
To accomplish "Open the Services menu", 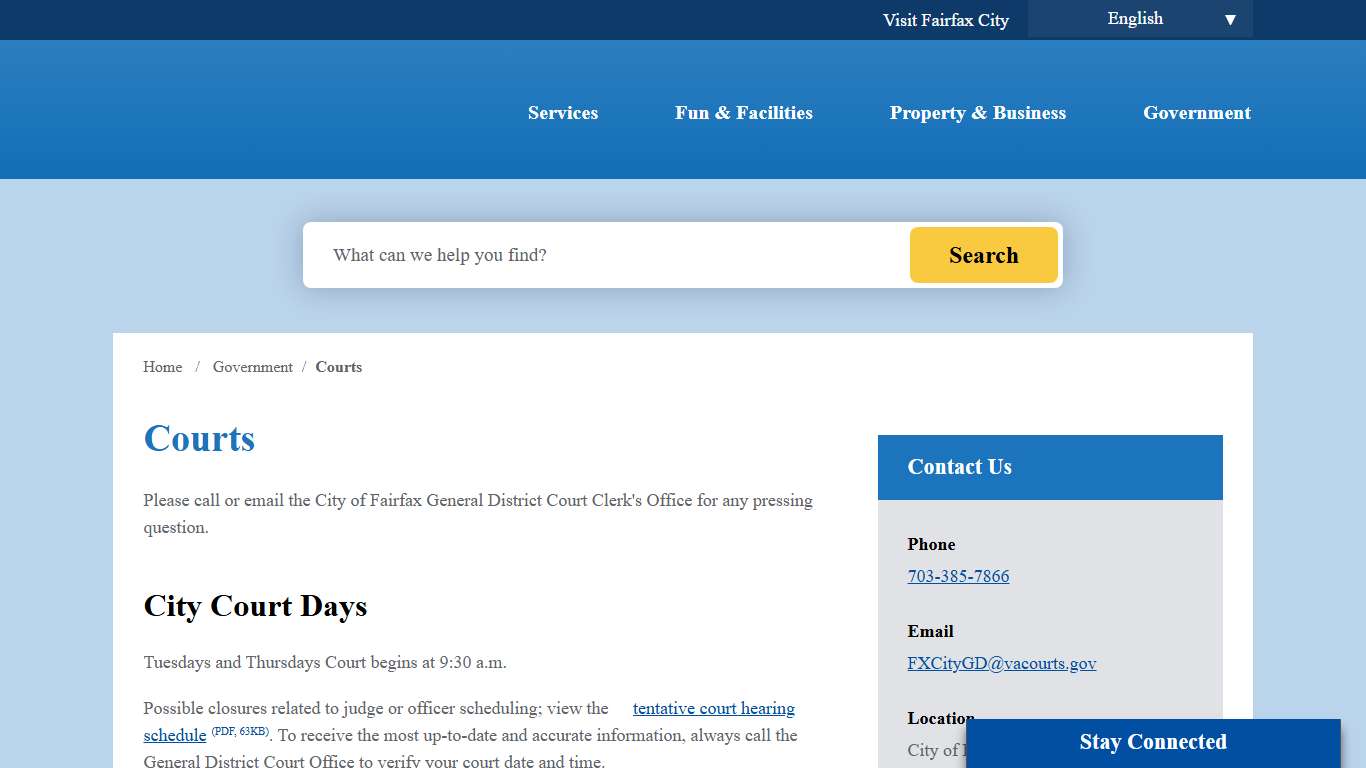I will tap(563, 113).
